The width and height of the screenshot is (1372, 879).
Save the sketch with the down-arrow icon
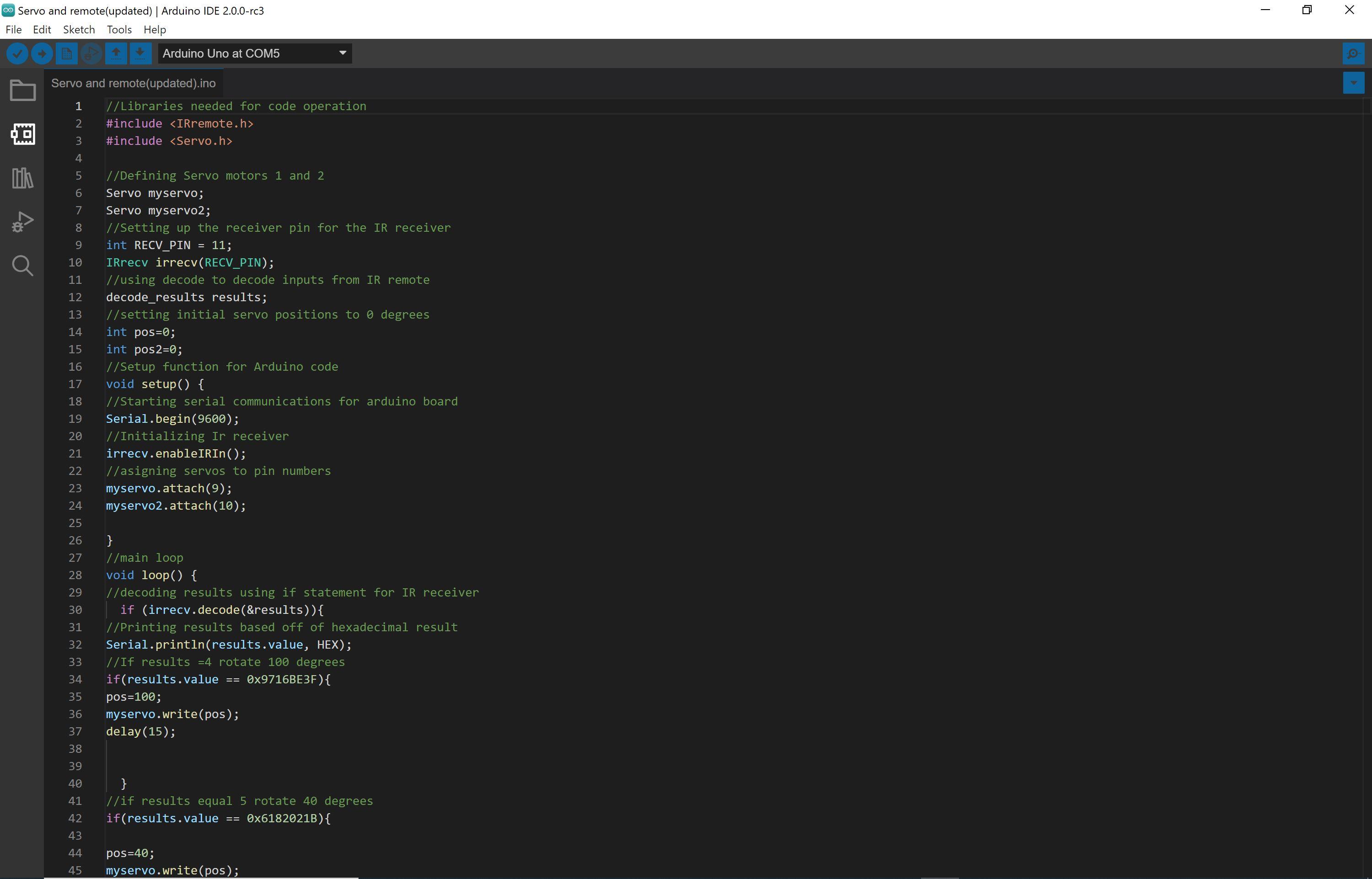pos(140,53)
